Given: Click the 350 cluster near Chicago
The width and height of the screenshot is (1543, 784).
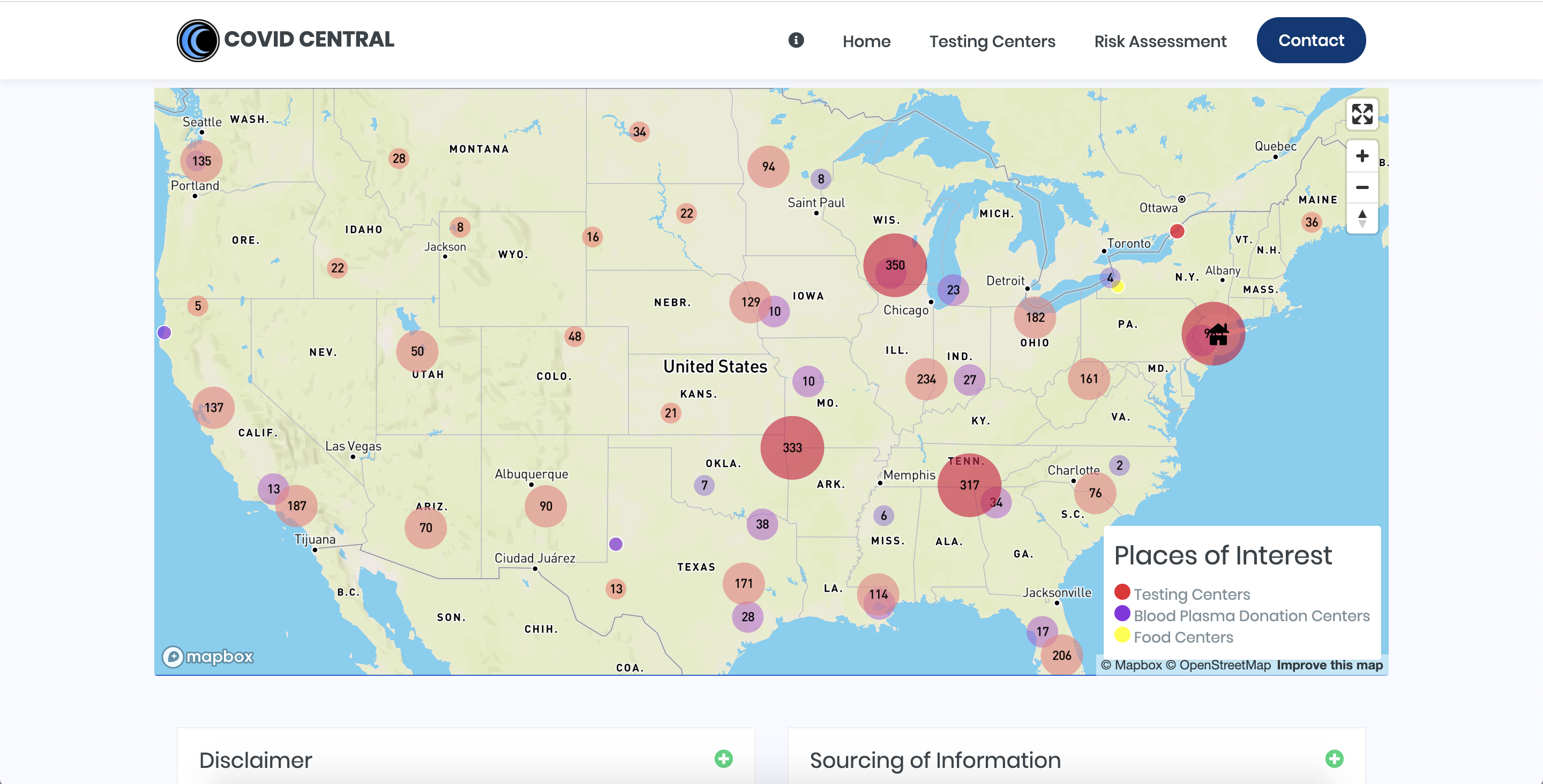Looking at the screenshot, I should point(894,265).
